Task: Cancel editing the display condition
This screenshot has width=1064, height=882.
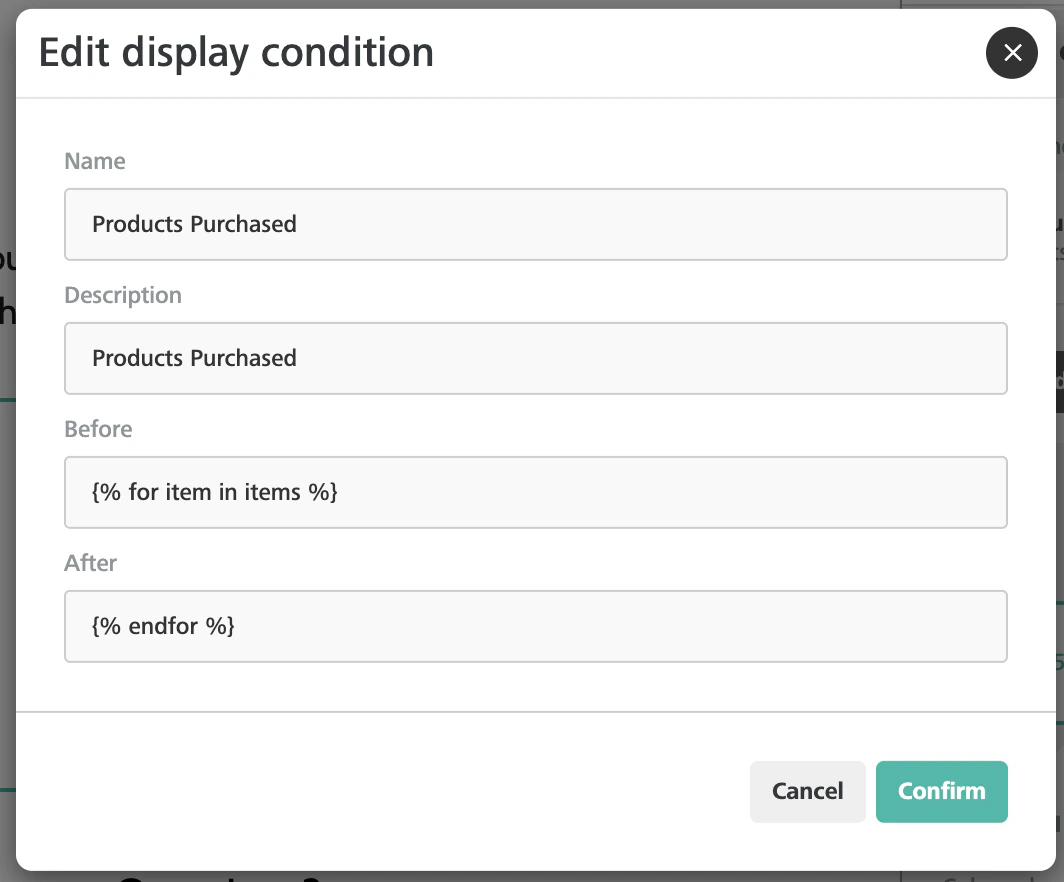Action: click(807, 791)
